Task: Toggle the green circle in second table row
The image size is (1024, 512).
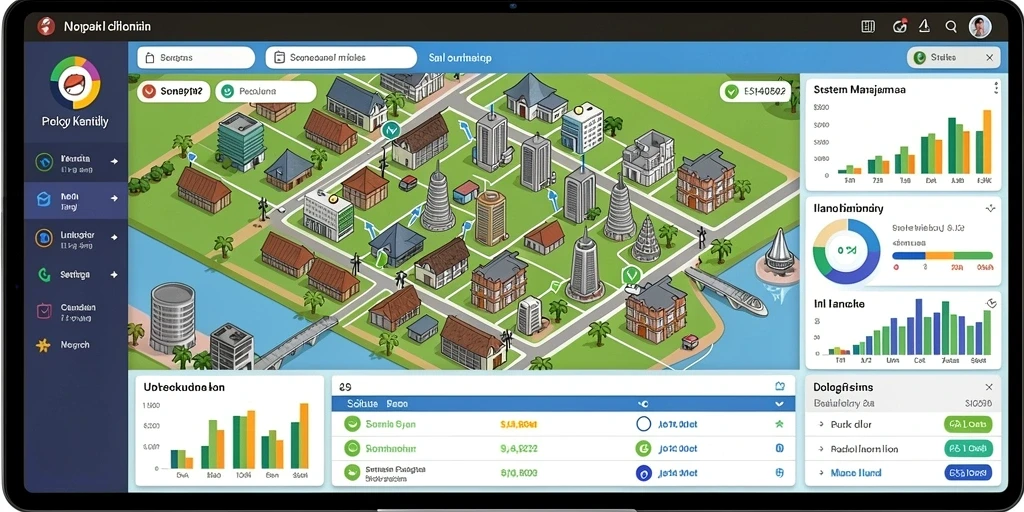Action: 353,449
